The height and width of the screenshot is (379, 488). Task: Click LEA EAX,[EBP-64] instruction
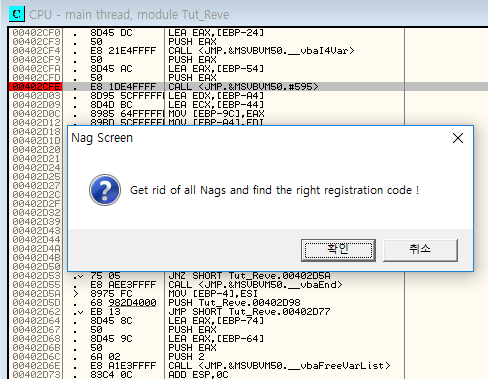[216, 339]
